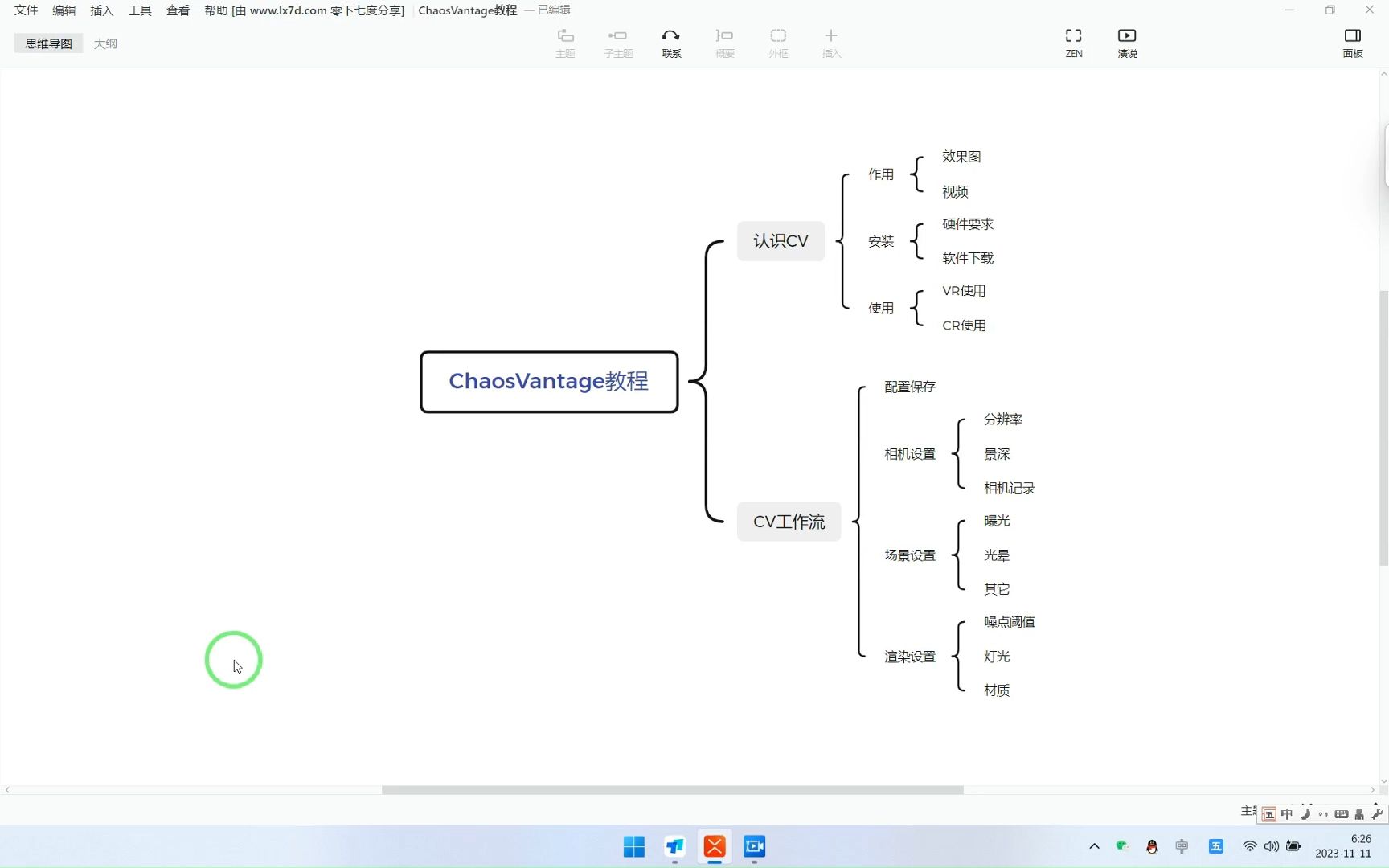Switch to the 大纲 outline tab
1389x868 pixels.
[x=105, y=43]
